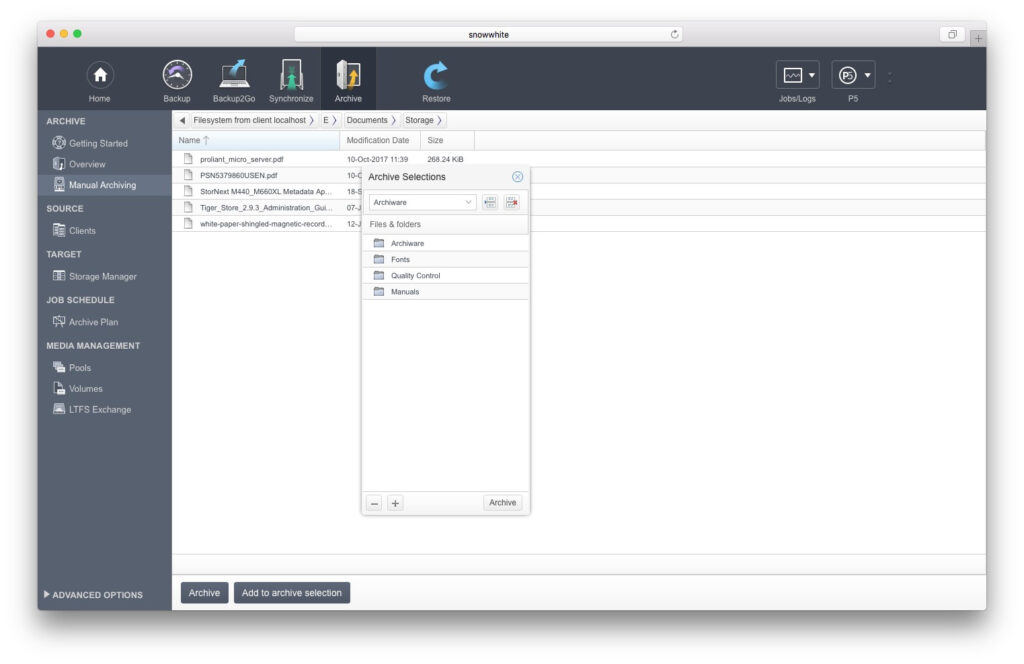Open the P5 dropdown menu
This screenshot has height=664, width=1024.
854,76
